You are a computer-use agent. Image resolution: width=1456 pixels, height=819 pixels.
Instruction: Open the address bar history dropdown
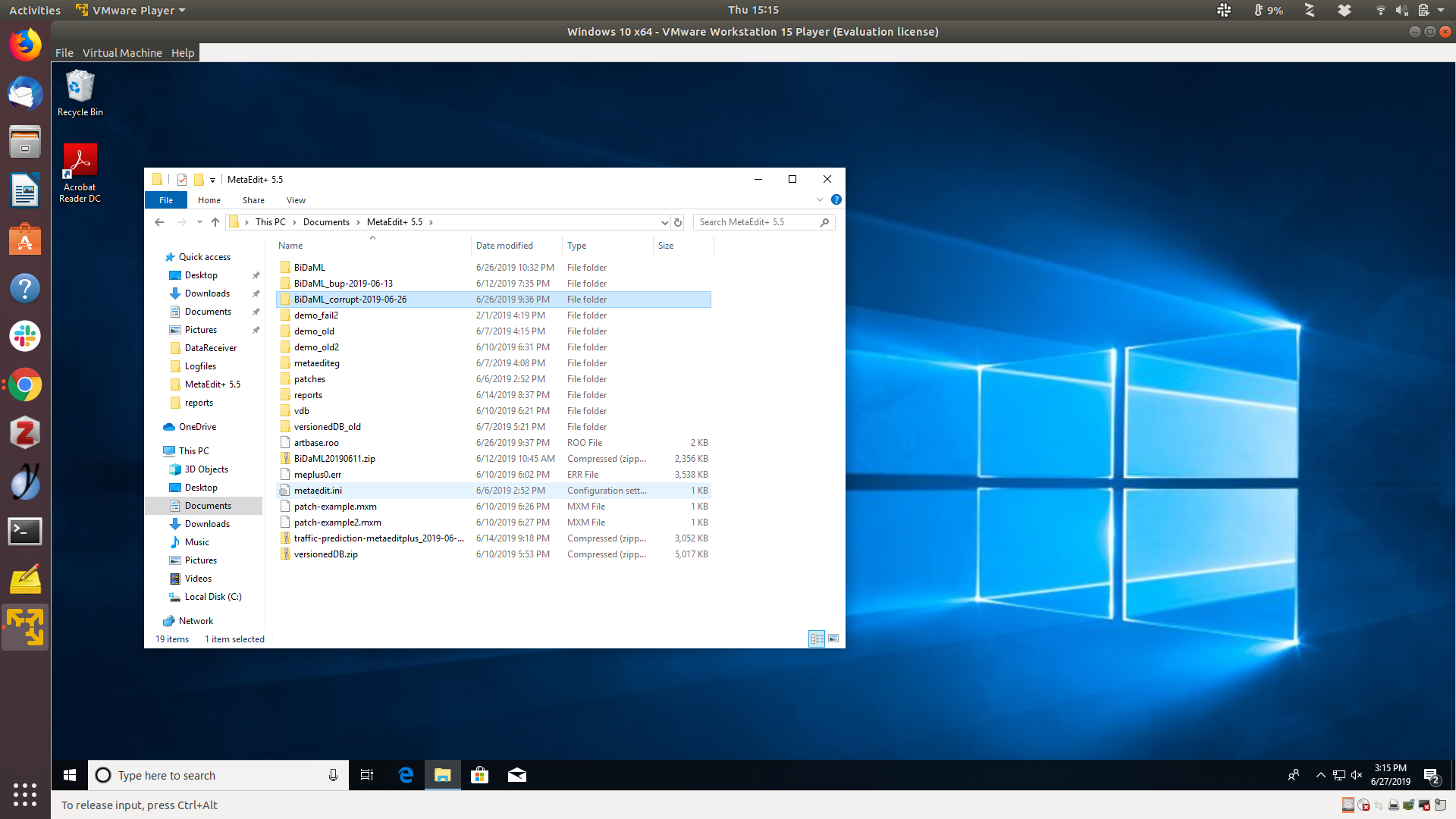(x=664, y=222)
